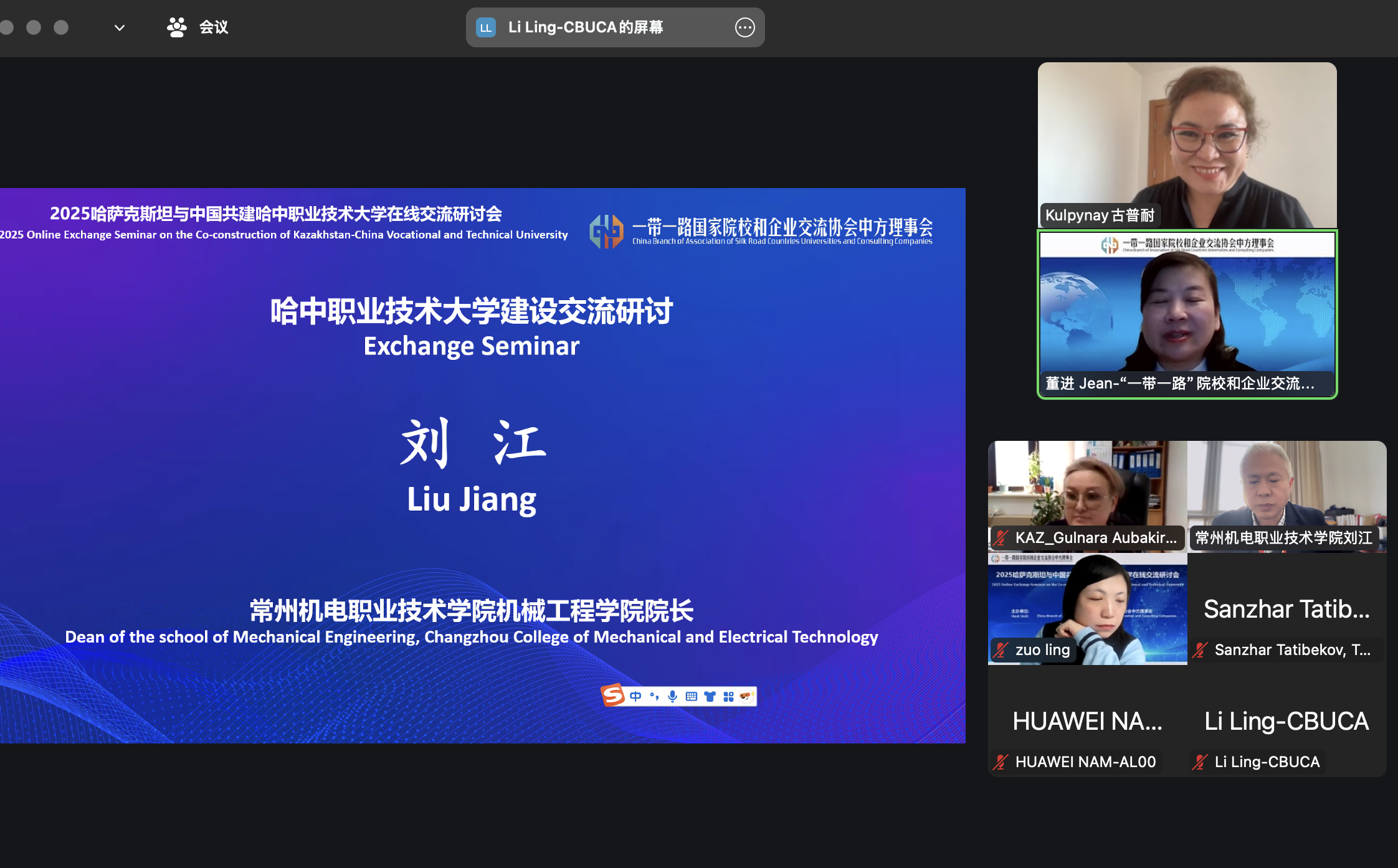Select Li Ling-CBUCA的屏幕 sharing tab
The height and width of the screenshot is (868, 1398).
tap(586, 27)
